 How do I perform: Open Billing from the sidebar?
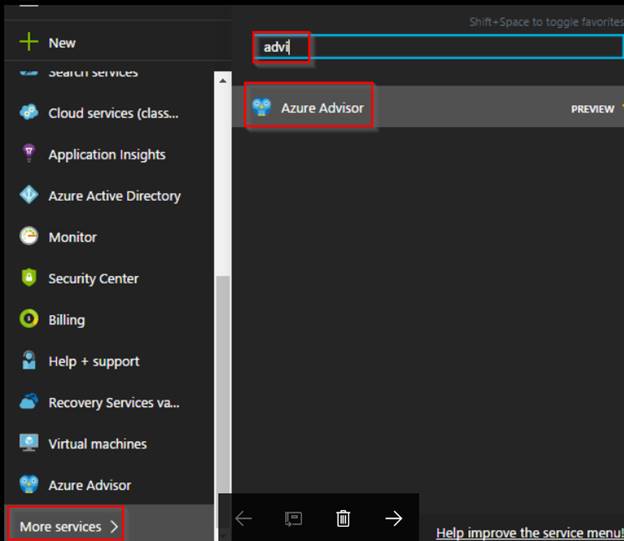pyautogui.click(x=66, y=320)
